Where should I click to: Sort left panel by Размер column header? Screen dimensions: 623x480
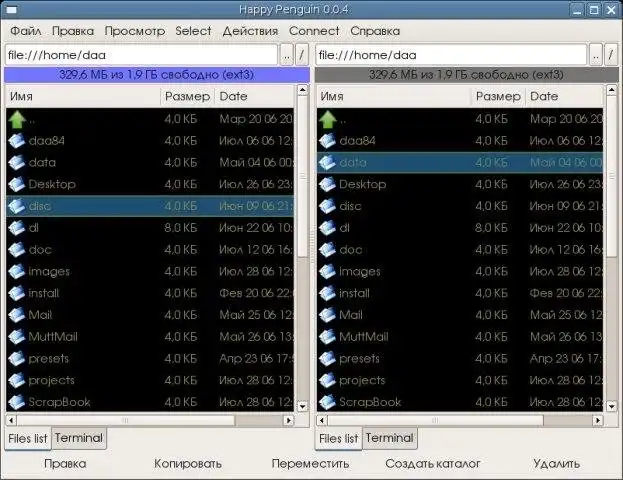coord(188,97)
